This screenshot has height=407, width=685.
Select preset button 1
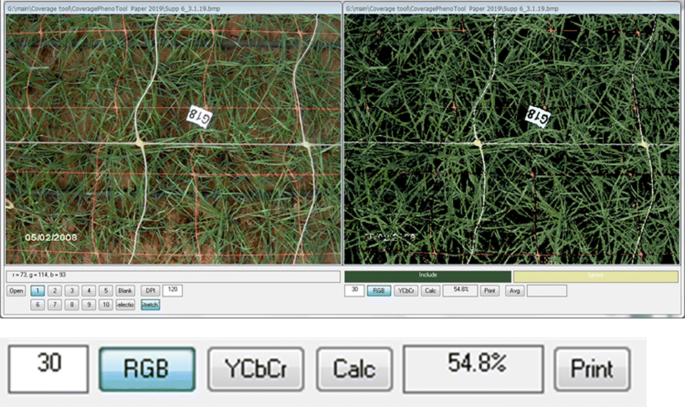point(36,291)
